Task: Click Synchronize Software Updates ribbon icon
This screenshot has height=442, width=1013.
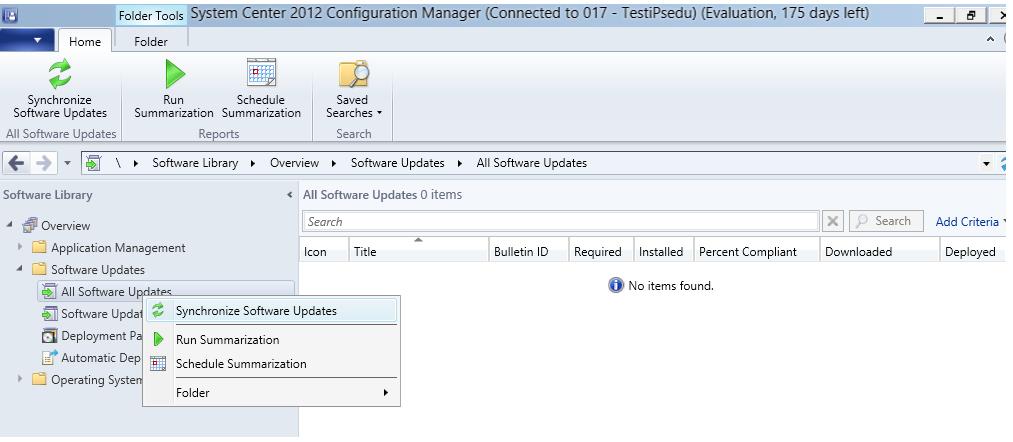Action: [x=60, y=74]
